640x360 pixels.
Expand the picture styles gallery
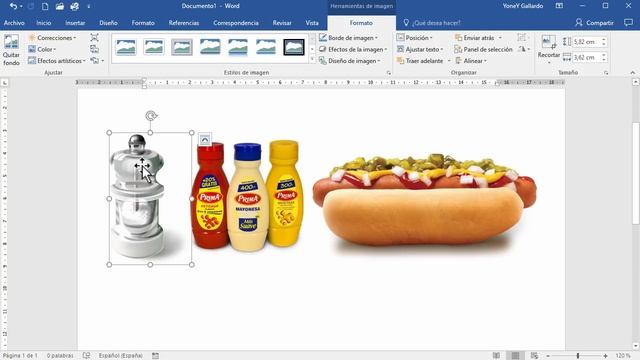coord(313,59)
